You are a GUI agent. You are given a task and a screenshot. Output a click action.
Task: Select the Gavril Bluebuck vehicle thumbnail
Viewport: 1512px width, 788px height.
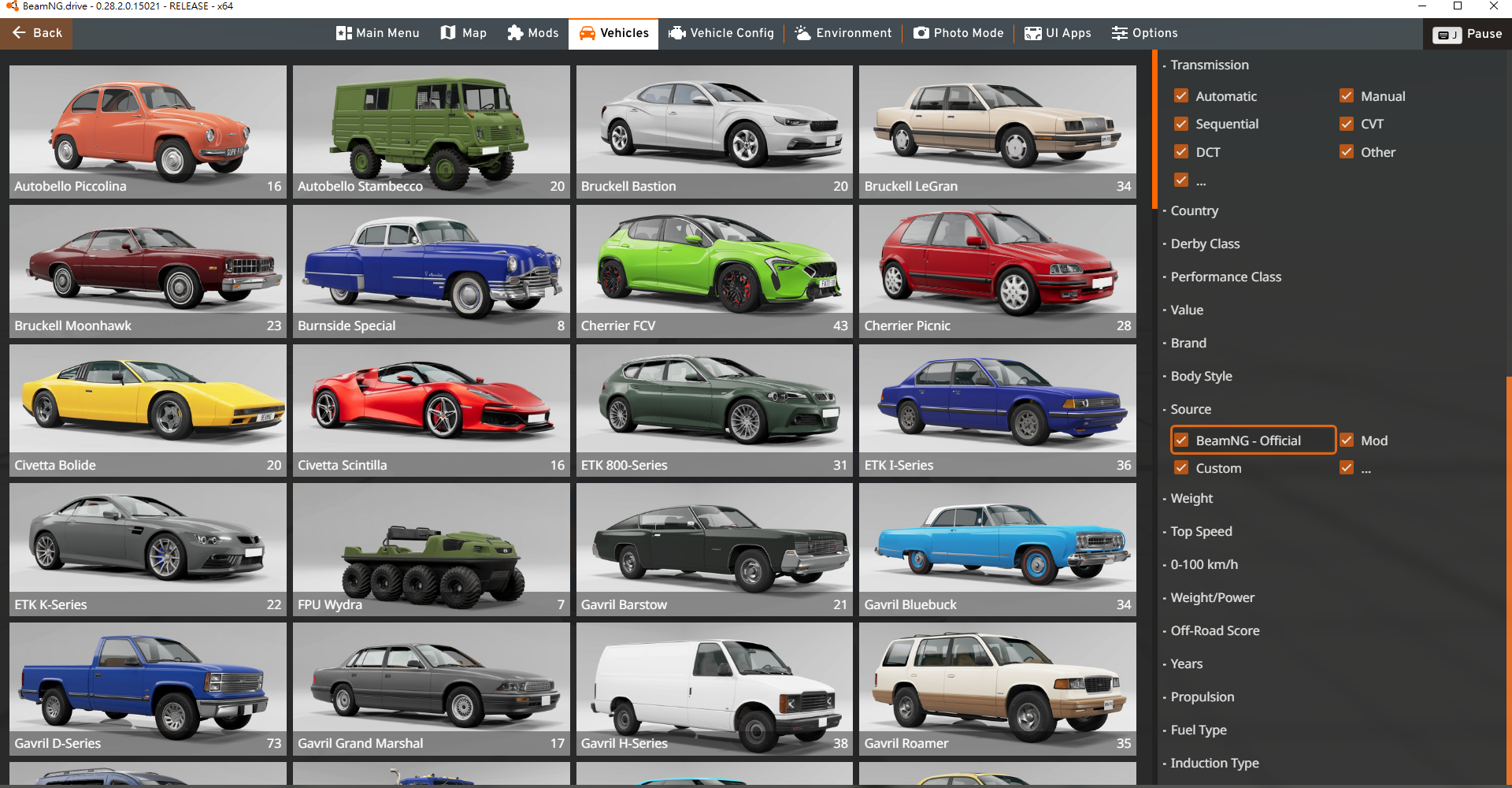998,550
